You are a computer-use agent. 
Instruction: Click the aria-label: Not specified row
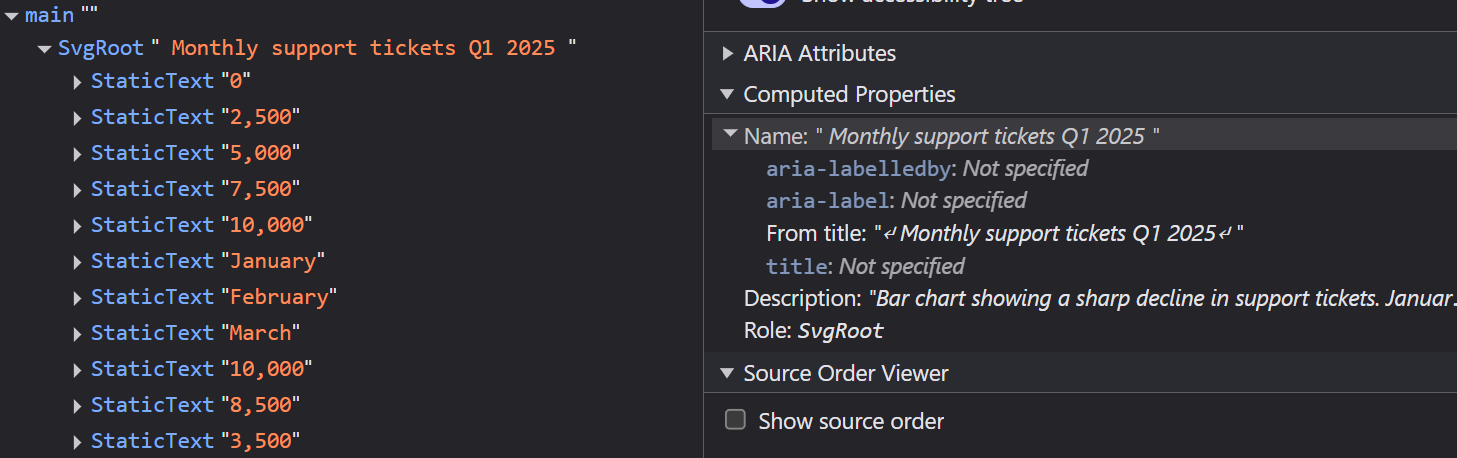896,200
